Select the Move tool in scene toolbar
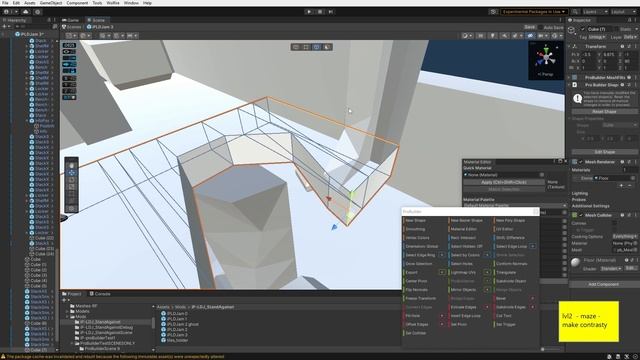640x360 pixels. [71, 173]
